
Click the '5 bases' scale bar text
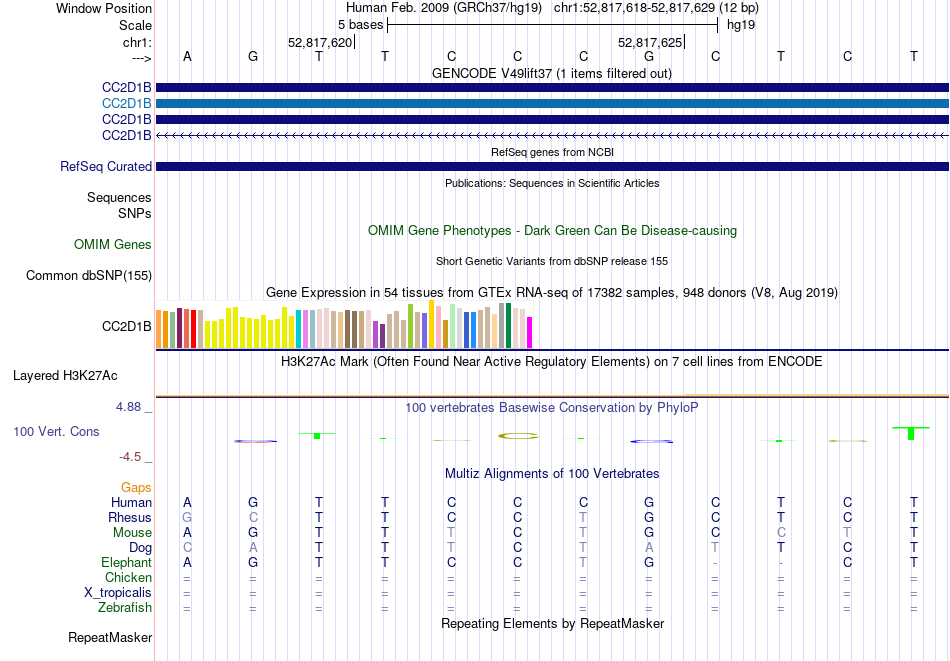(360, 25)
